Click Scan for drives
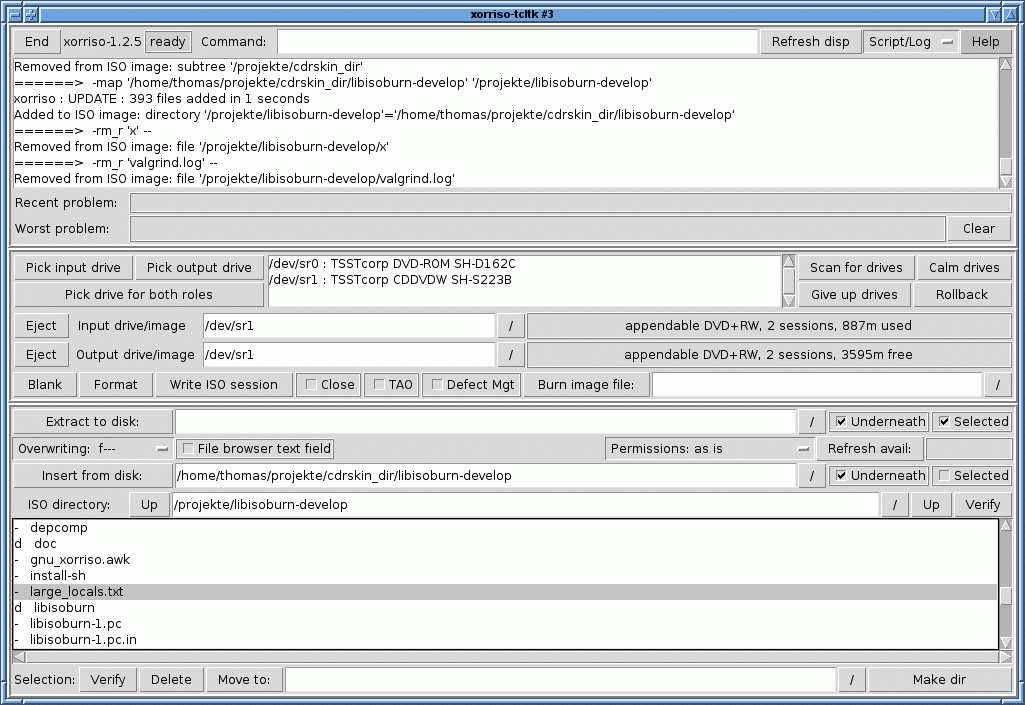 (x=856, y=267)
